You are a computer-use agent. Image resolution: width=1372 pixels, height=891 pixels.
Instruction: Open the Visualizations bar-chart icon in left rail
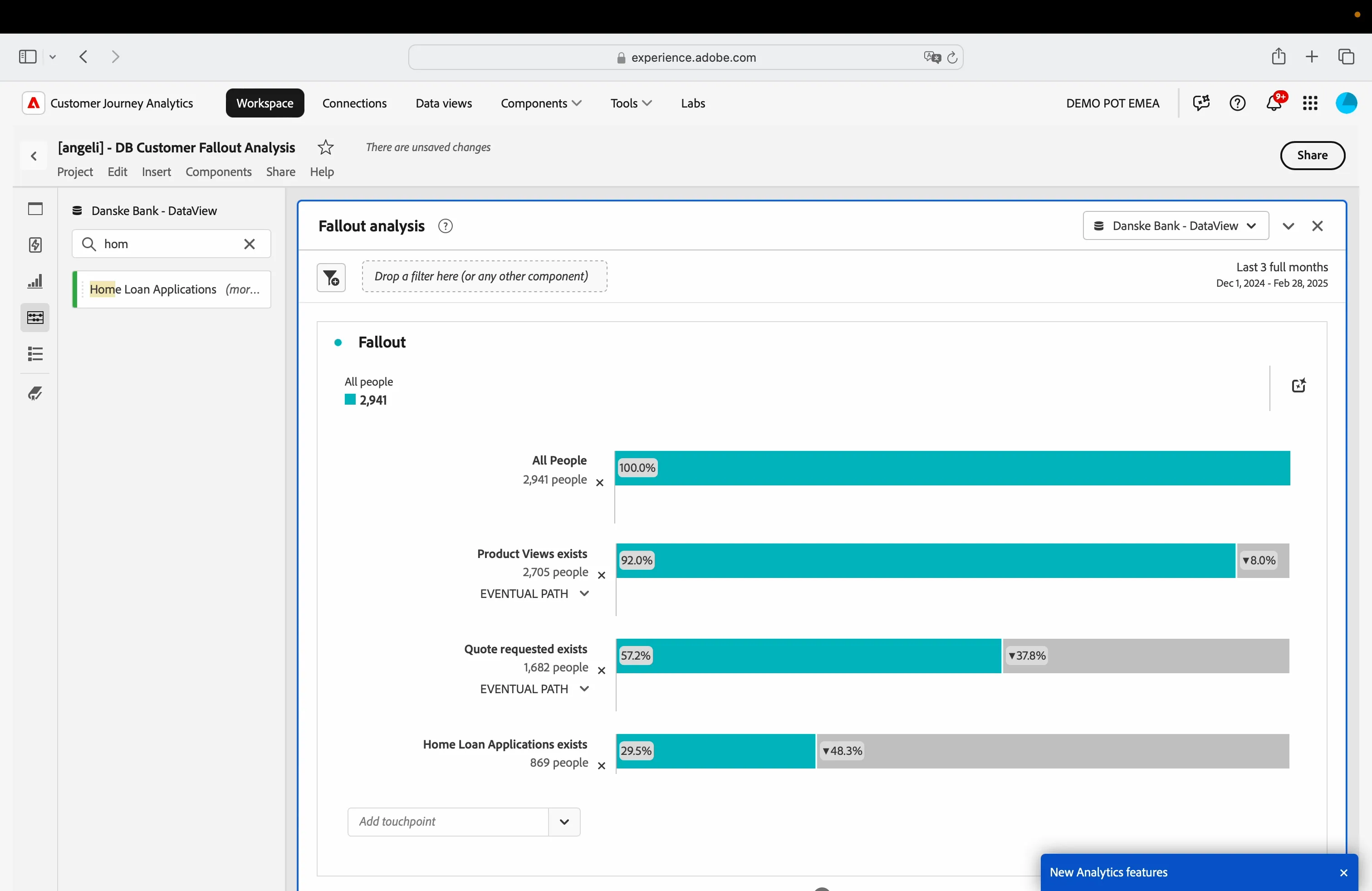pos(35,281)
